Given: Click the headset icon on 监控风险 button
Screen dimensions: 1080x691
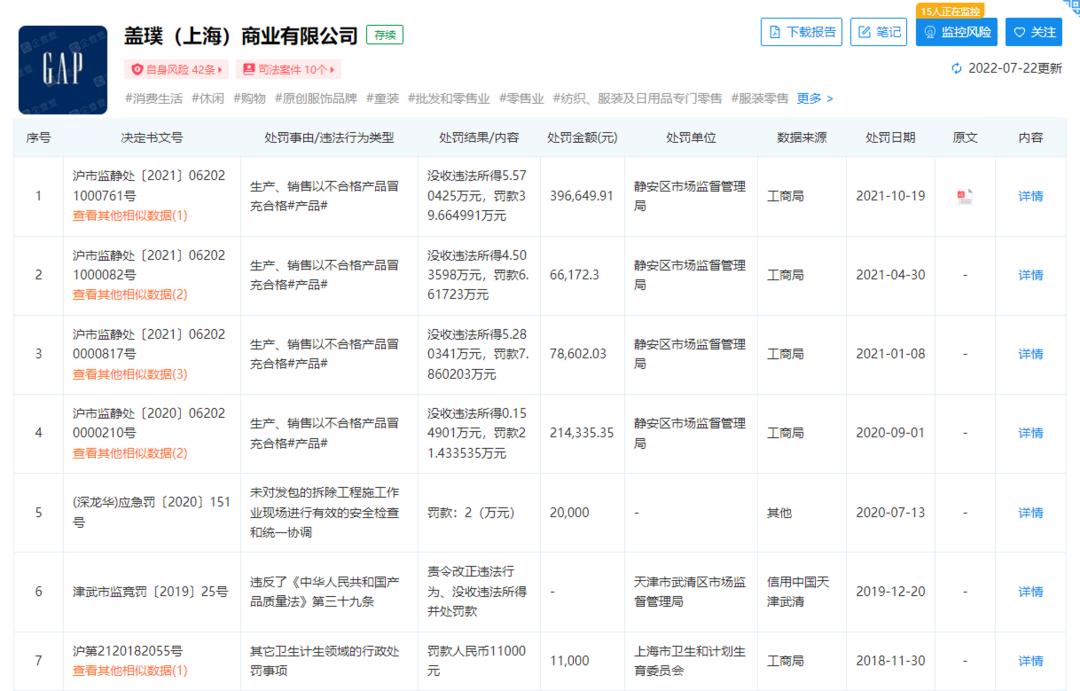Looking at the screenshot, I should coord(930,31).
